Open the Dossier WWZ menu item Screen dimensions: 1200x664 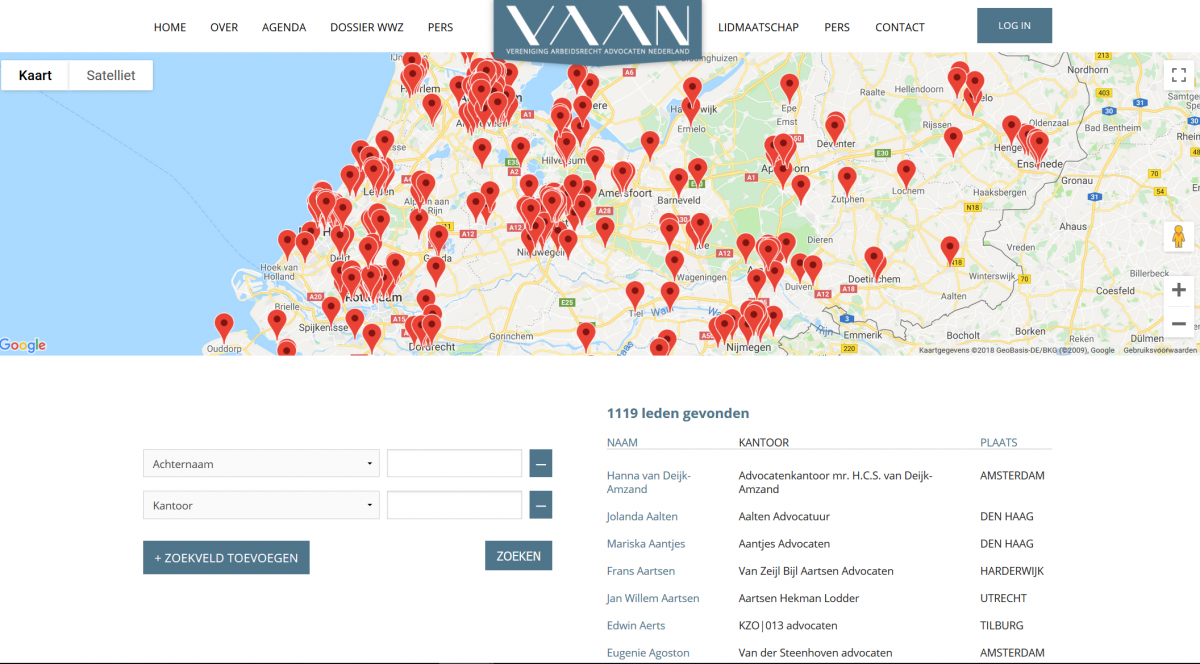[367, 27]
